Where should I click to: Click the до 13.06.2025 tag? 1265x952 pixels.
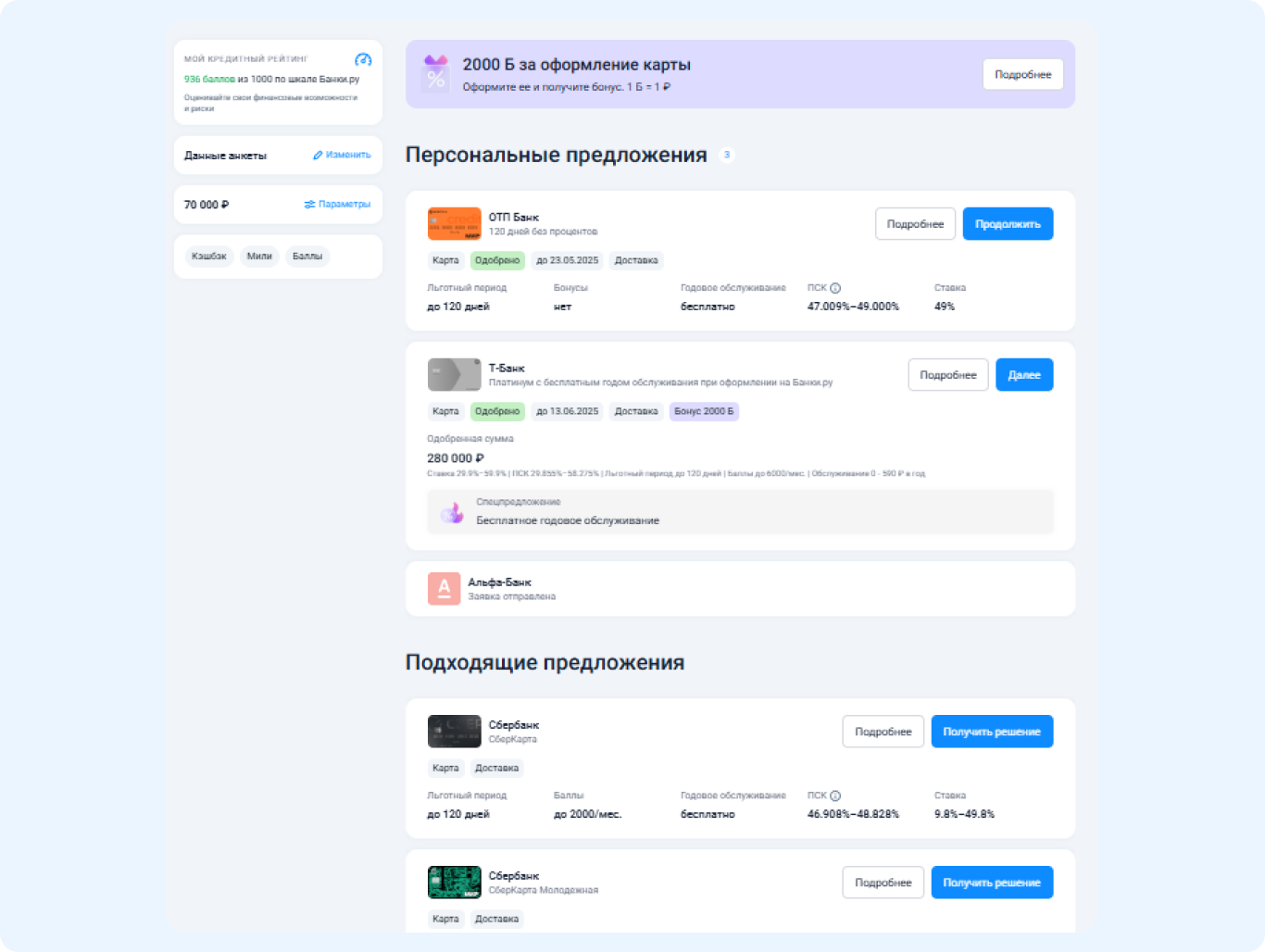pos(568,411)
